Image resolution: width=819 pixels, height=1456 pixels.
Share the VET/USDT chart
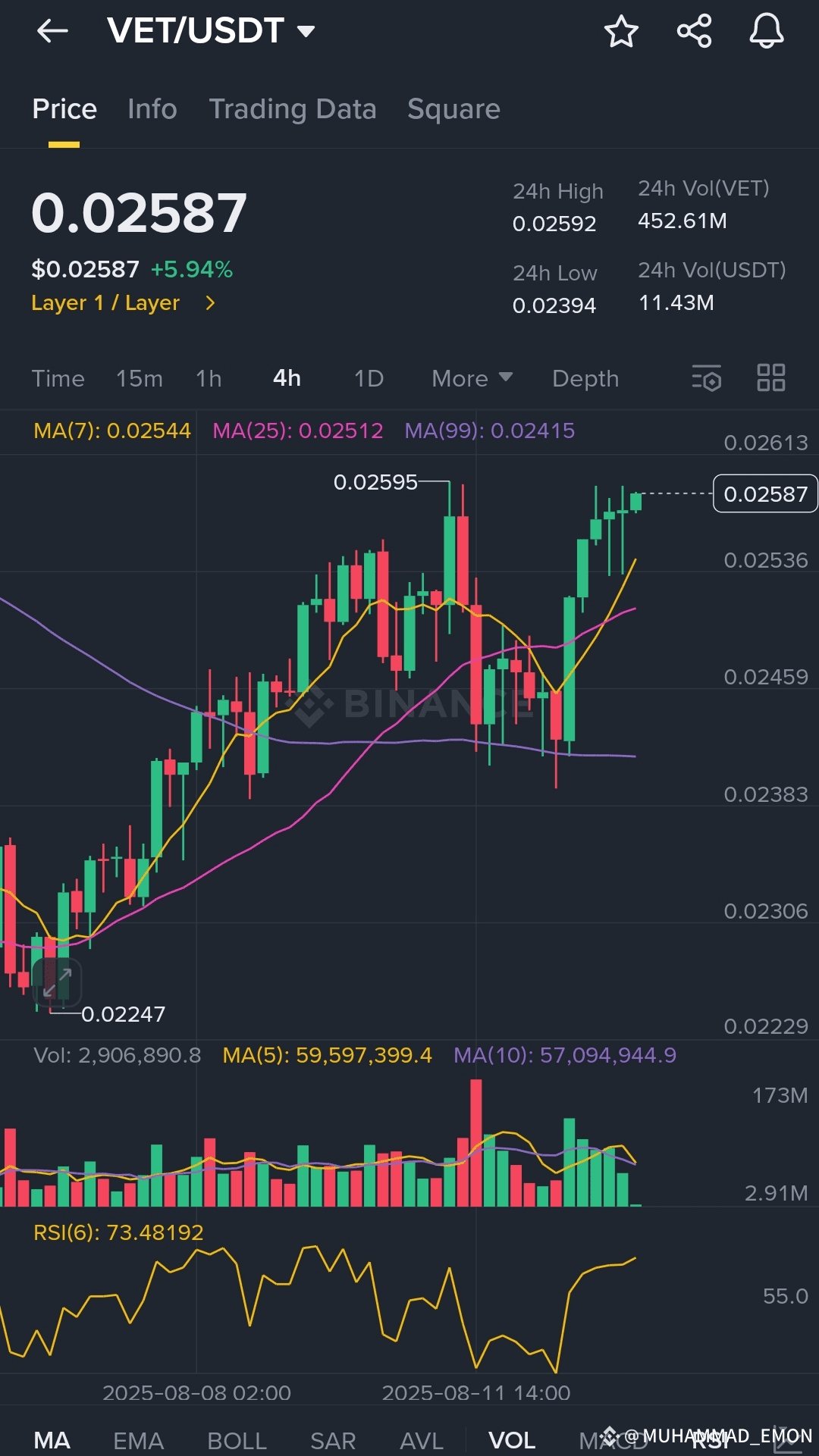coord(694,30)
